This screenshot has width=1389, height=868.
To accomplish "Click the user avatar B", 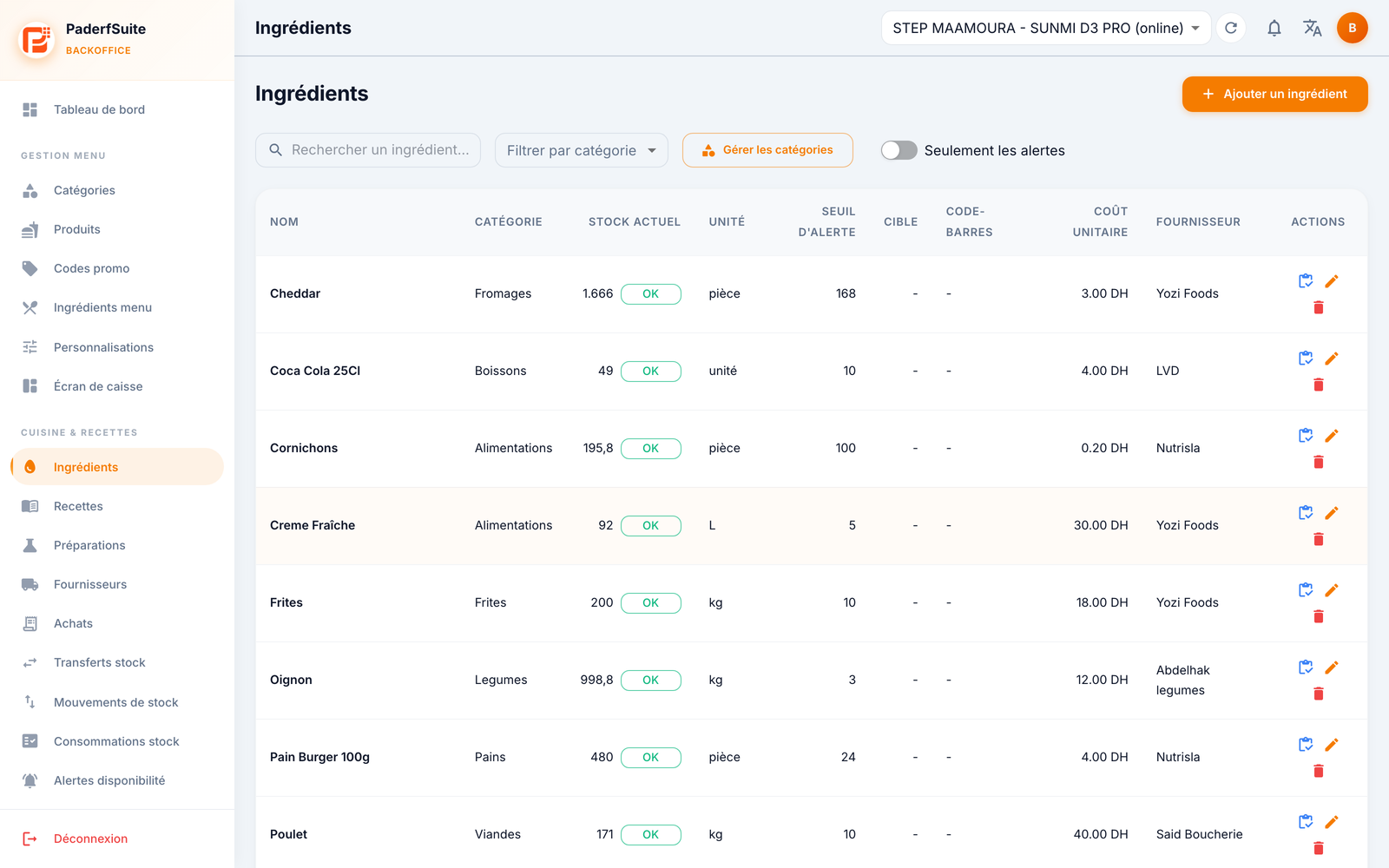I will [1352, 28].
